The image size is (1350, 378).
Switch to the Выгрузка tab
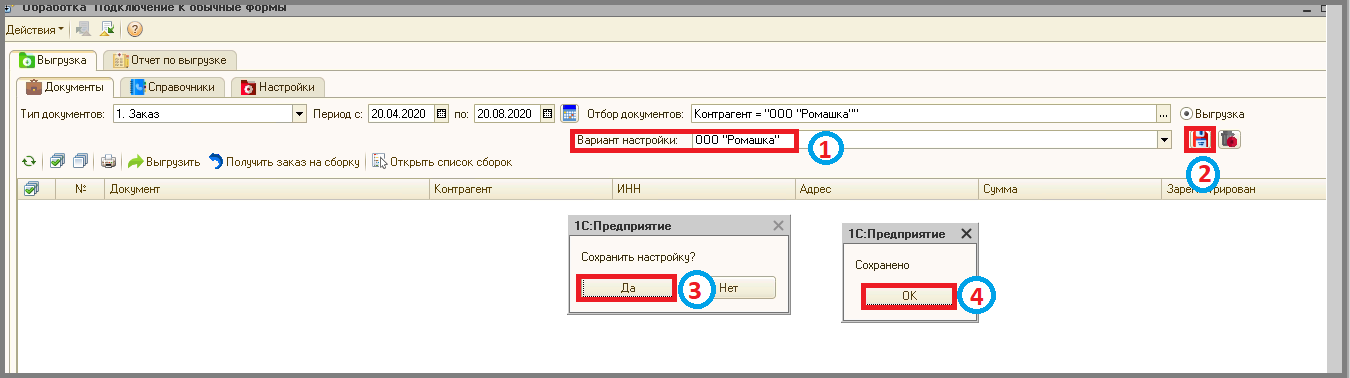(x=54, y=60)
